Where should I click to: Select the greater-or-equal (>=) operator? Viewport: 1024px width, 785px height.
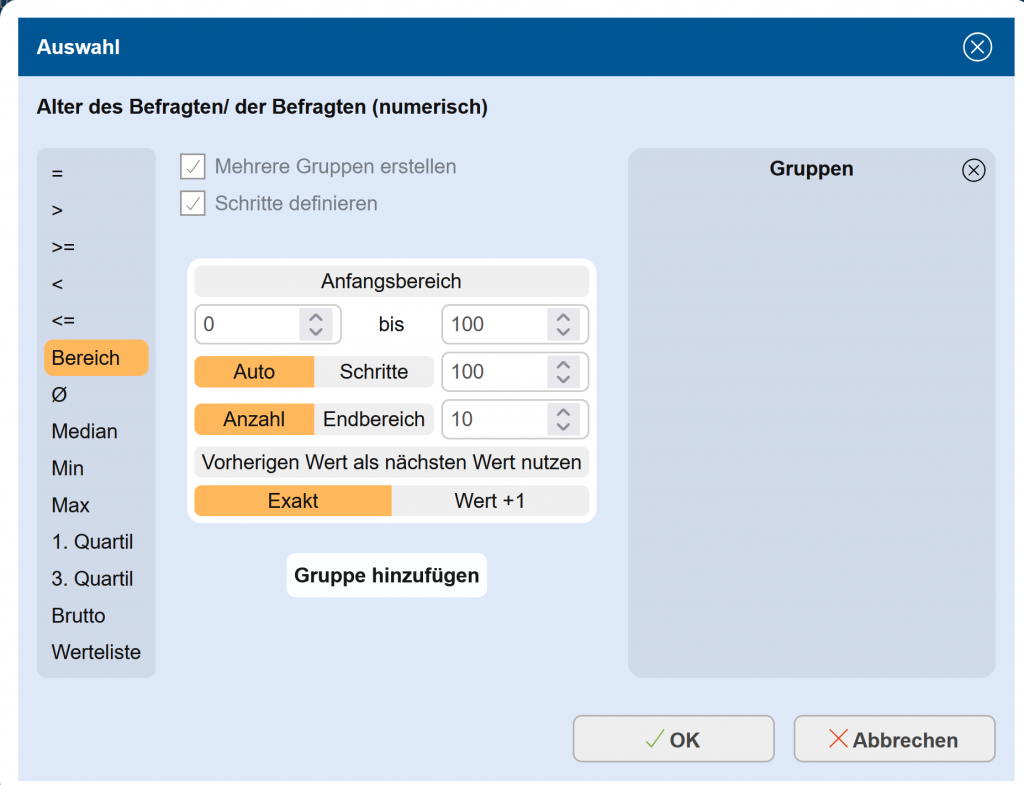point(63,247)
